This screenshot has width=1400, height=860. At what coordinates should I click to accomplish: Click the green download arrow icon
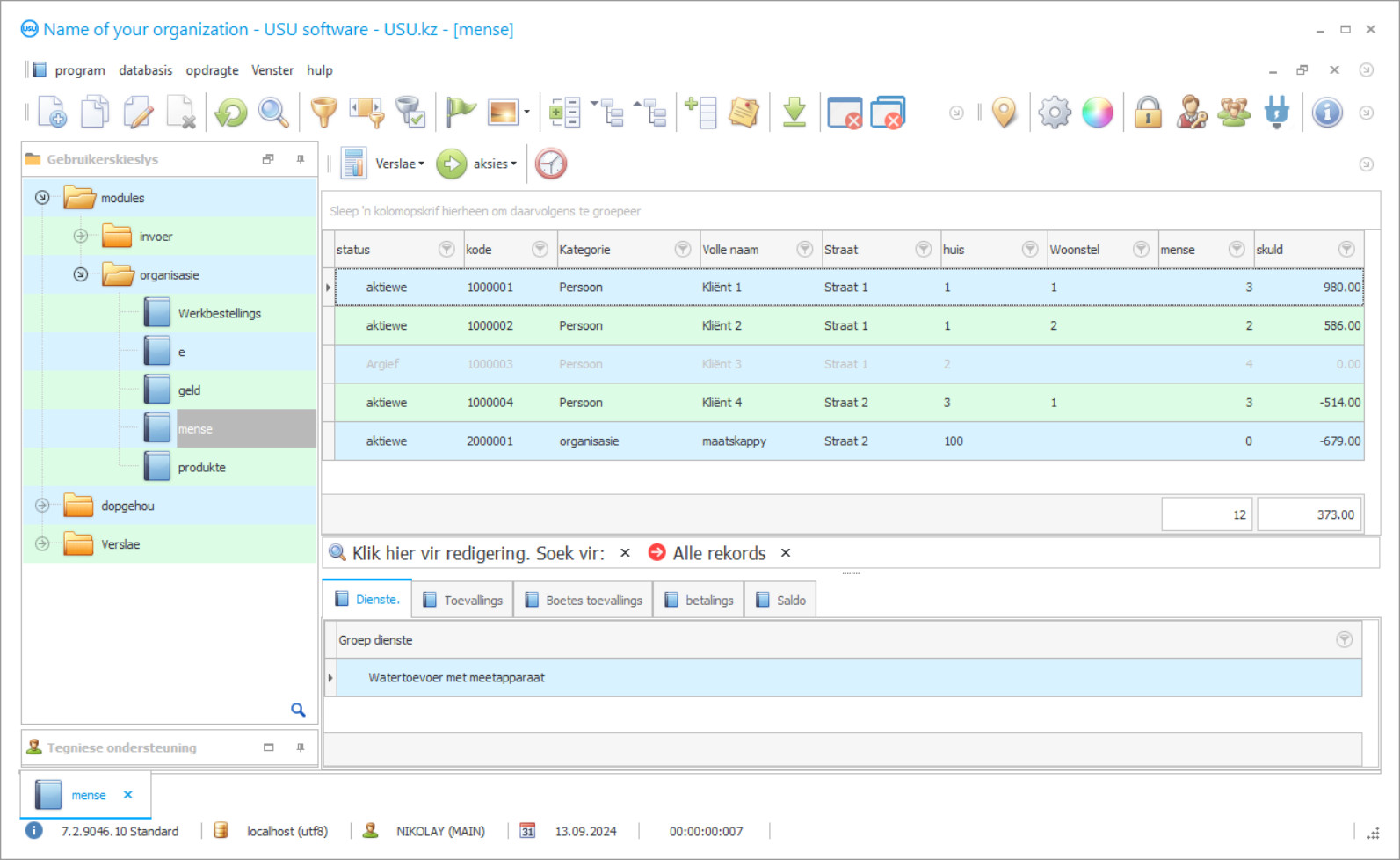(x=794, y=113)
